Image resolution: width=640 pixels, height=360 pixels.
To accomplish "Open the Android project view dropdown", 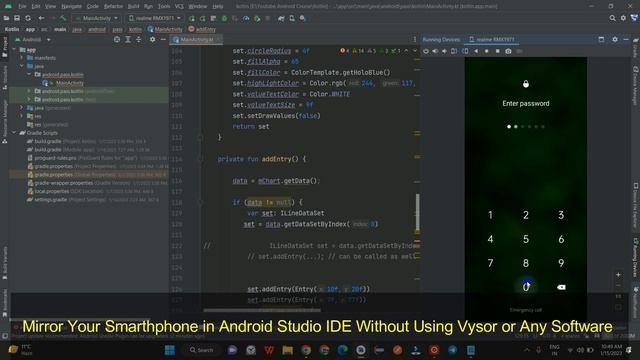I will point(33,40).
